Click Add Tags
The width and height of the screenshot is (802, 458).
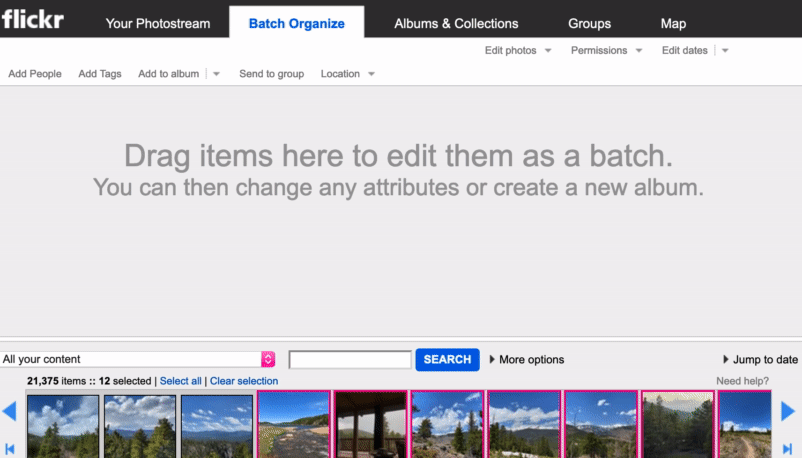click(x=100, y=74)
